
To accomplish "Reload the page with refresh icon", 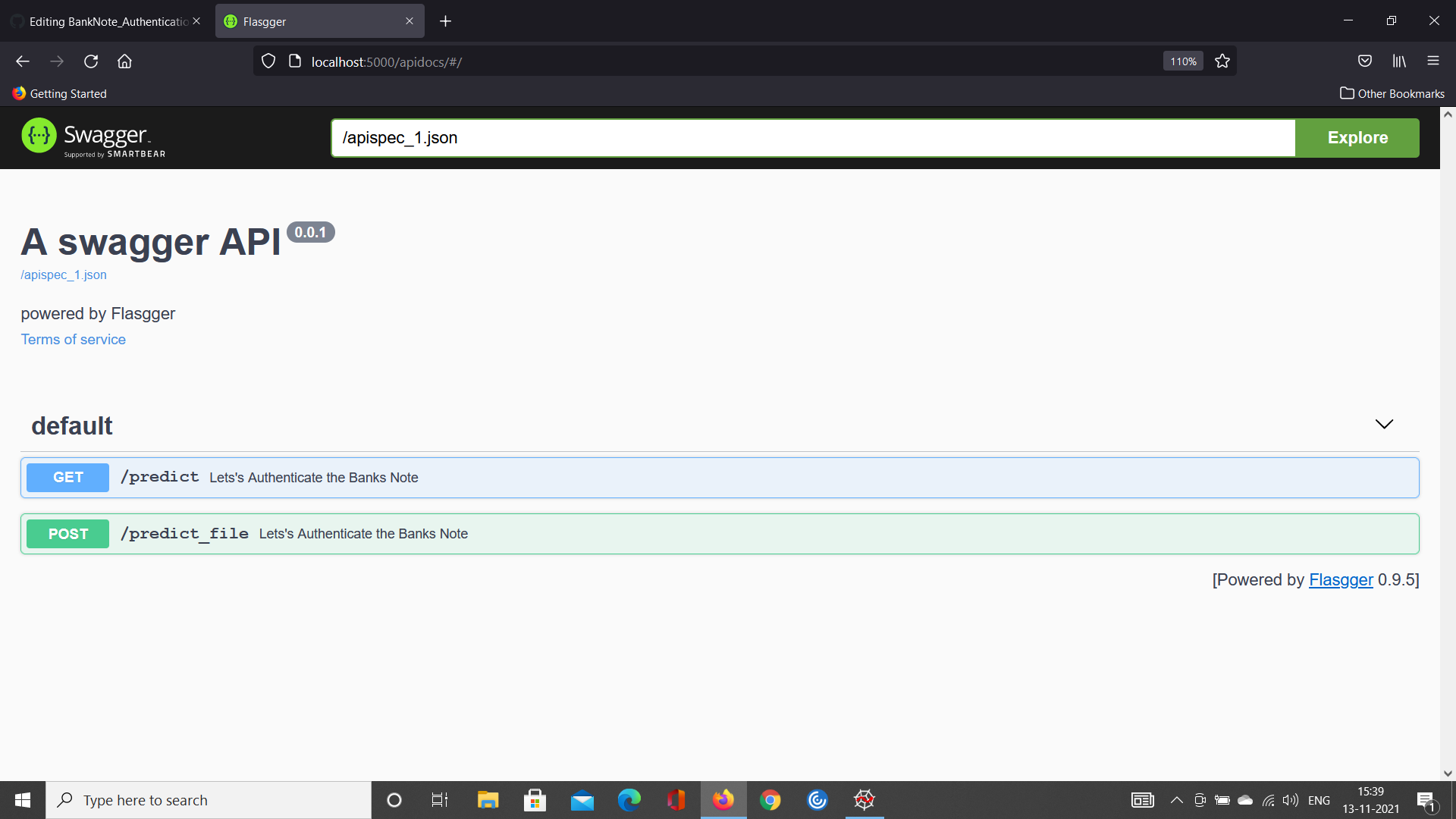I will pyautogui.click(x=91, y=61).
